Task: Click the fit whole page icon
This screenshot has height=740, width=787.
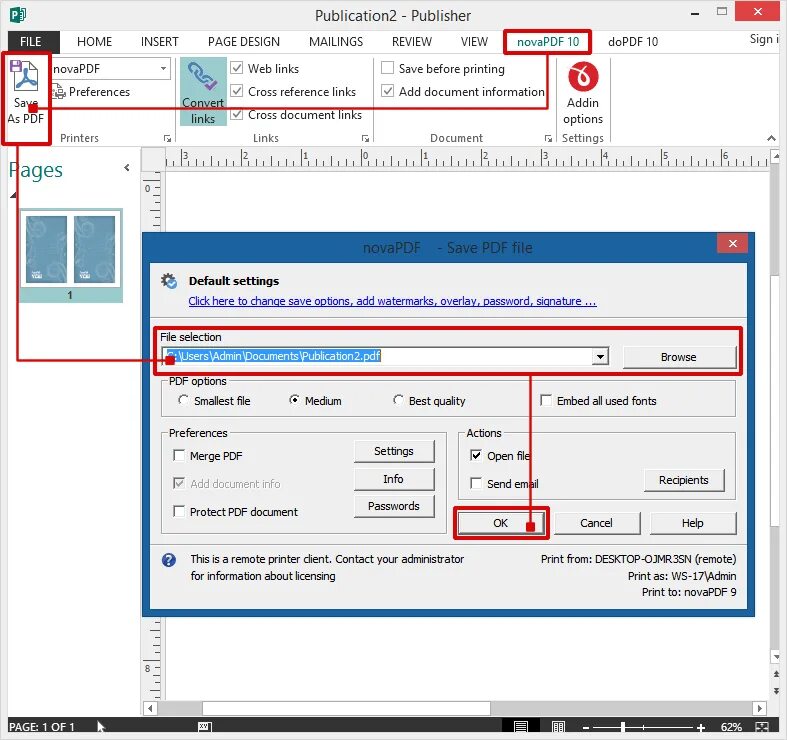Action: (761, 726)
